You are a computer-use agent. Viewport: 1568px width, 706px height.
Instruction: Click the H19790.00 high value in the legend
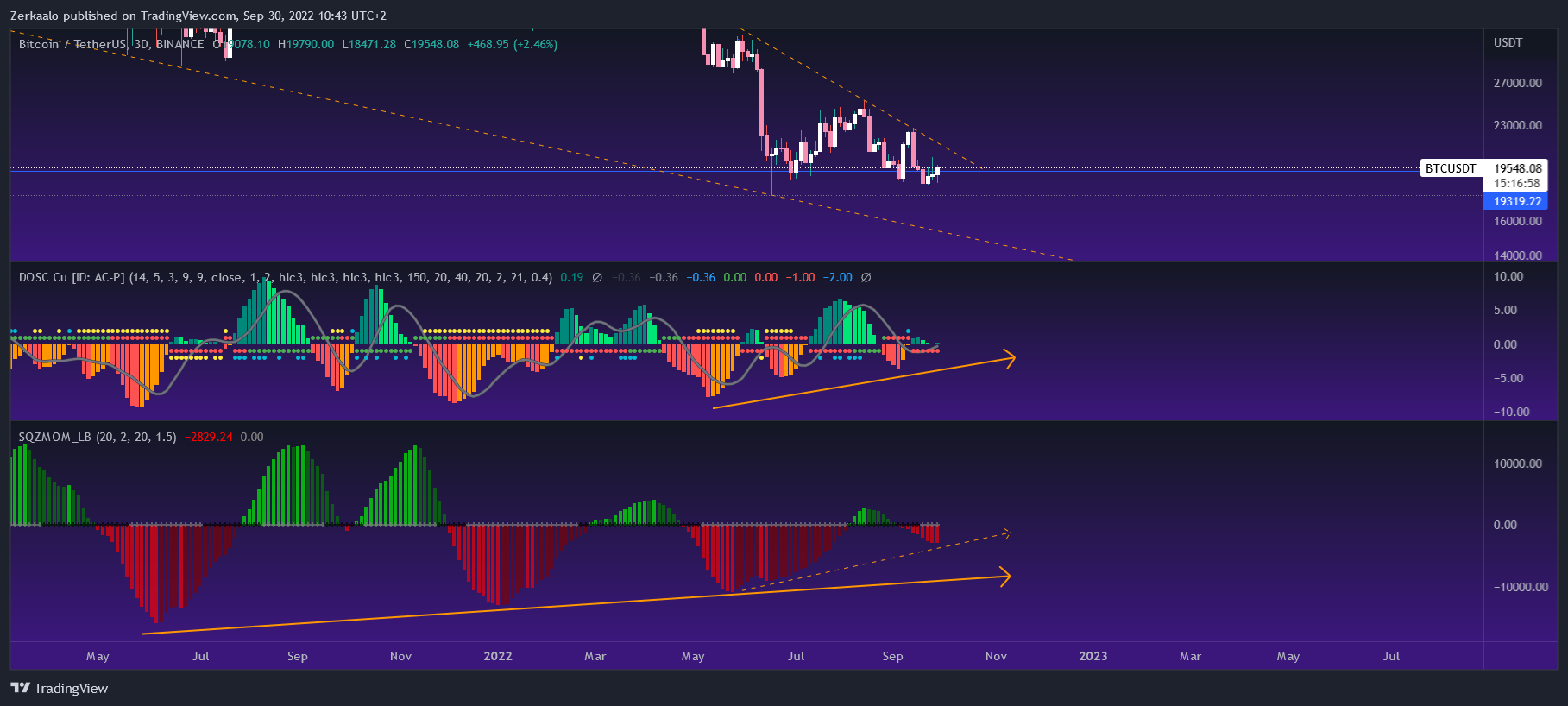coord(305,44)
